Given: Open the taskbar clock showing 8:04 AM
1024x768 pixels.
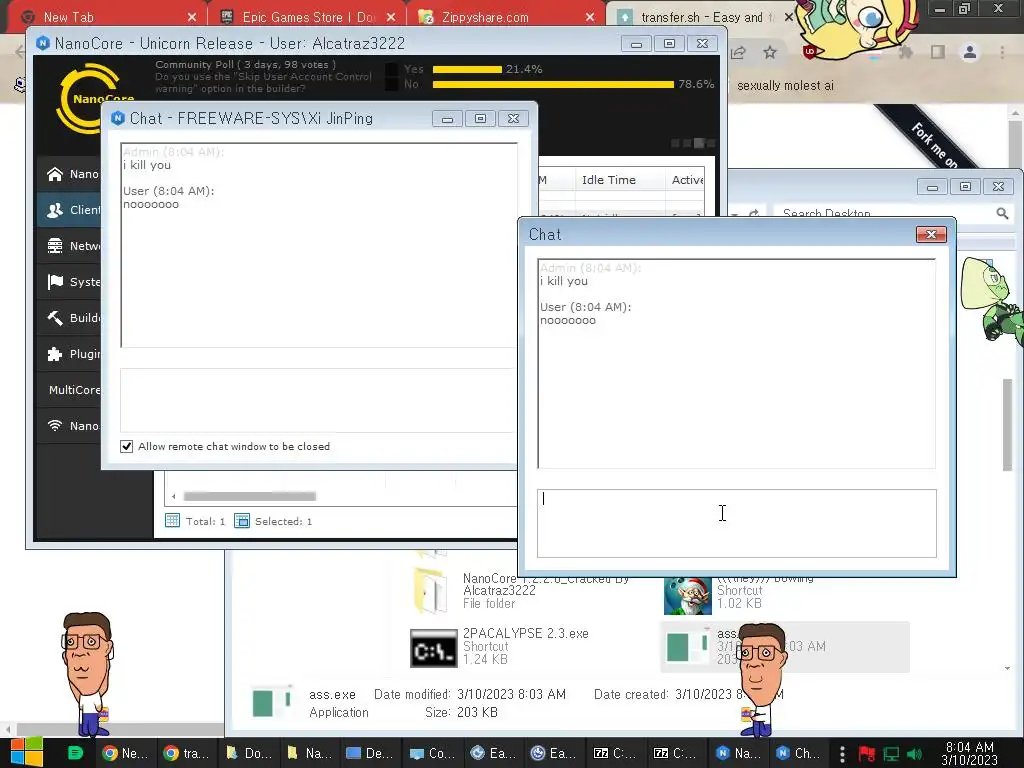Looking at the screenshot, I should [970, 753].
